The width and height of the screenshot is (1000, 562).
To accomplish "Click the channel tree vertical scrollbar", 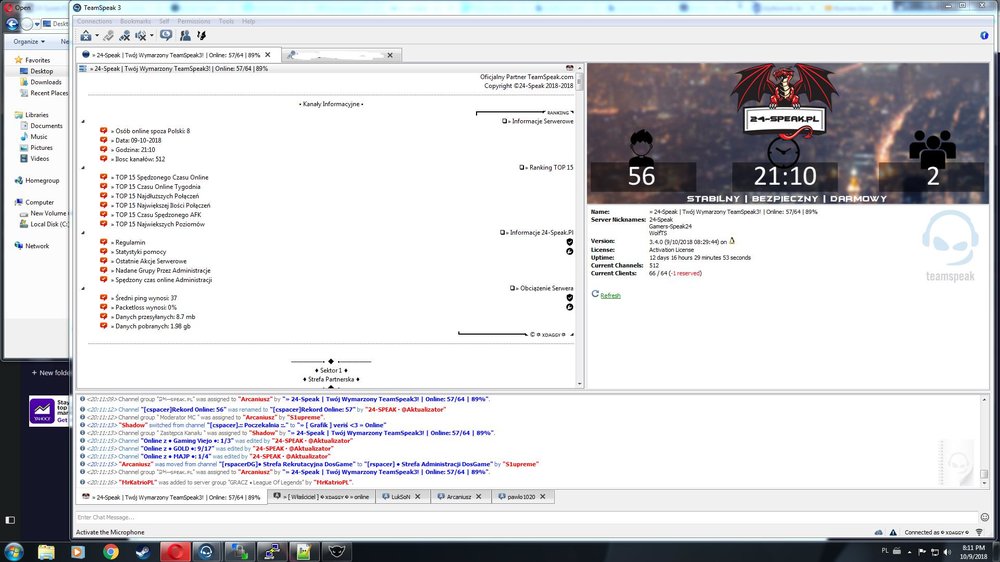I will (580, 226).
